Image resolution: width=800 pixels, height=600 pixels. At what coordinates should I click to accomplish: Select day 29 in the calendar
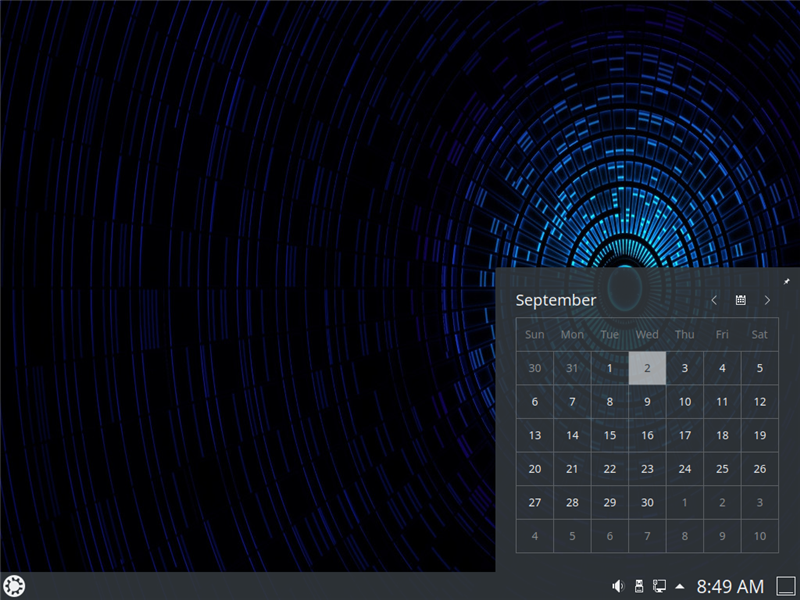(610, 503)
